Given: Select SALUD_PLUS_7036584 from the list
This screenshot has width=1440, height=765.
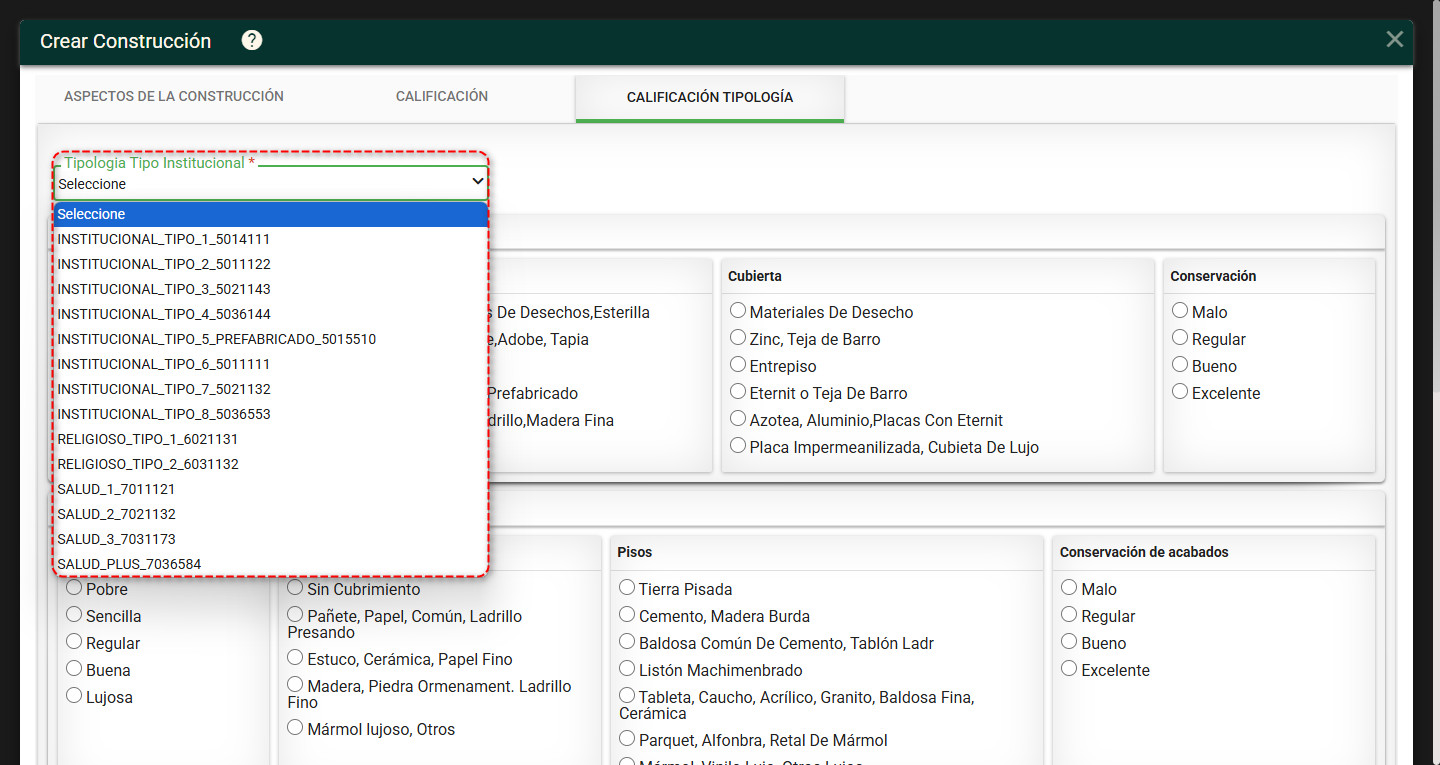Looking at the screenshot, I should tap(271, 564).
